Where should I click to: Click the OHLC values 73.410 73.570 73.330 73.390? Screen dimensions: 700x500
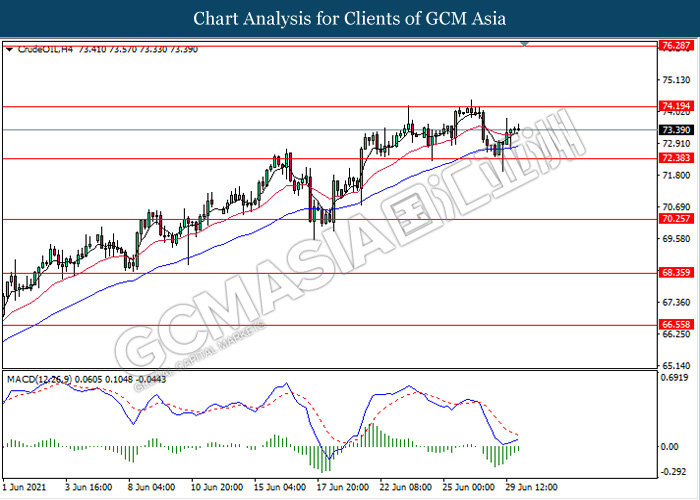tap(138, 49)
